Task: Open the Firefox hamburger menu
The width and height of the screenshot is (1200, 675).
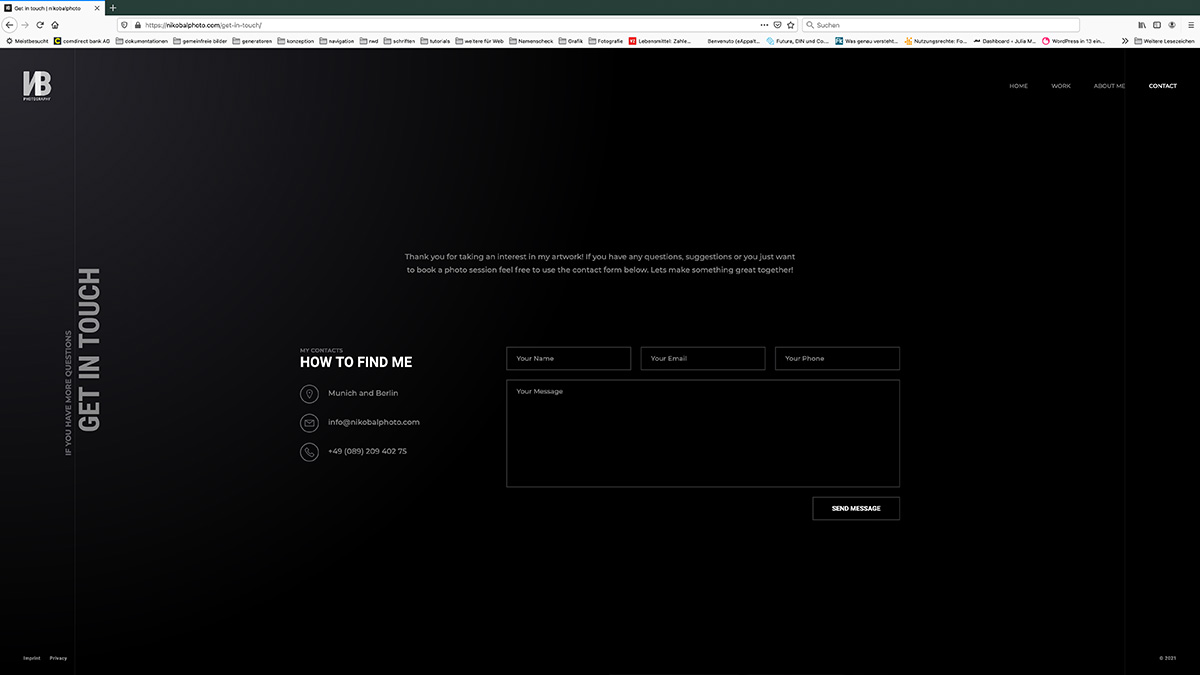Action: click(1187, 24)
